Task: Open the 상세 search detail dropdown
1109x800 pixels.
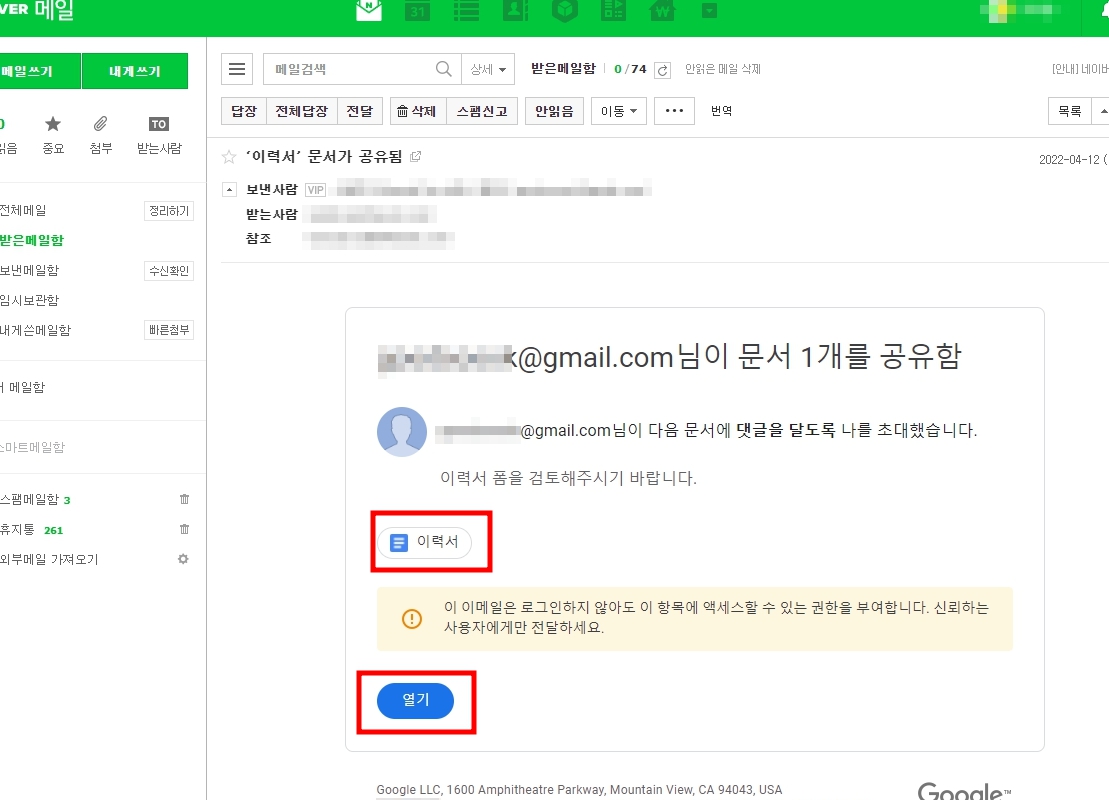Action: [488, 69]
